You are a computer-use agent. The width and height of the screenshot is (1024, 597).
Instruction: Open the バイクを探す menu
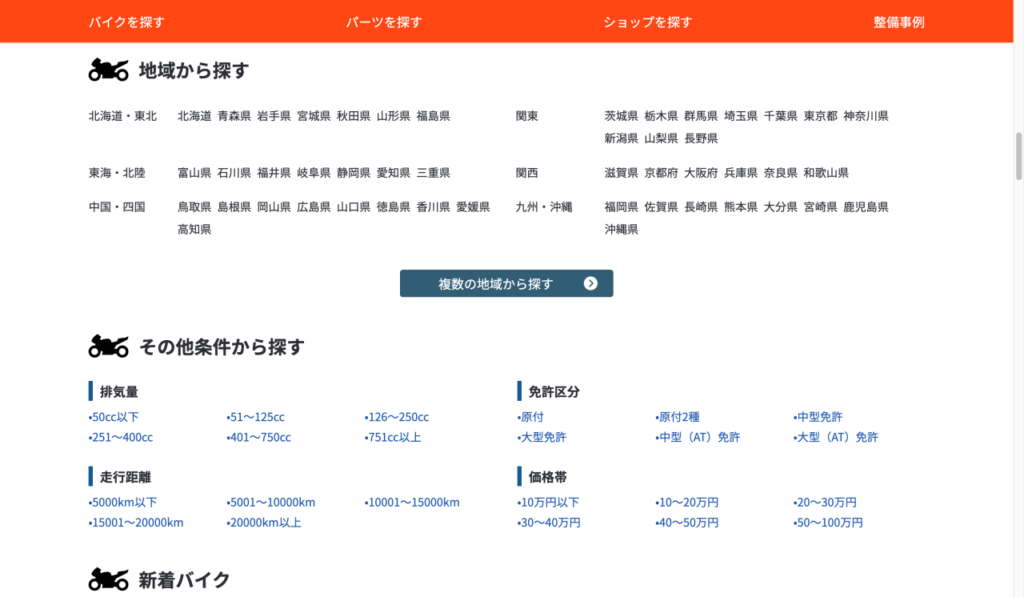(x=126, y=22)
